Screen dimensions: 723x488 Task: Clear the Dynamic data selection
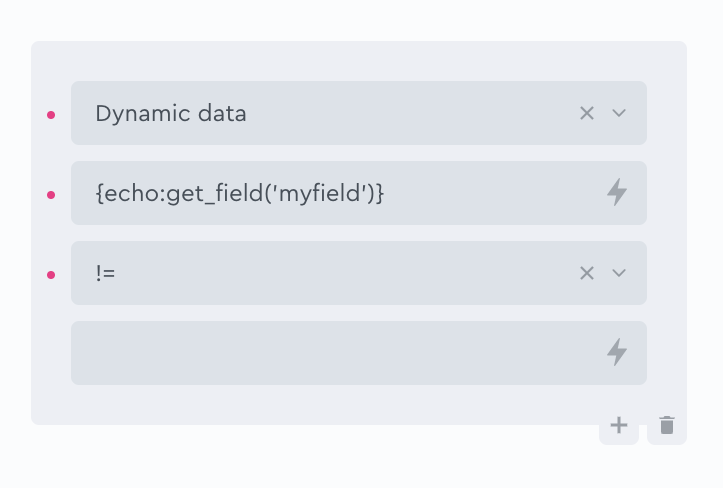(x=587, y=113)
